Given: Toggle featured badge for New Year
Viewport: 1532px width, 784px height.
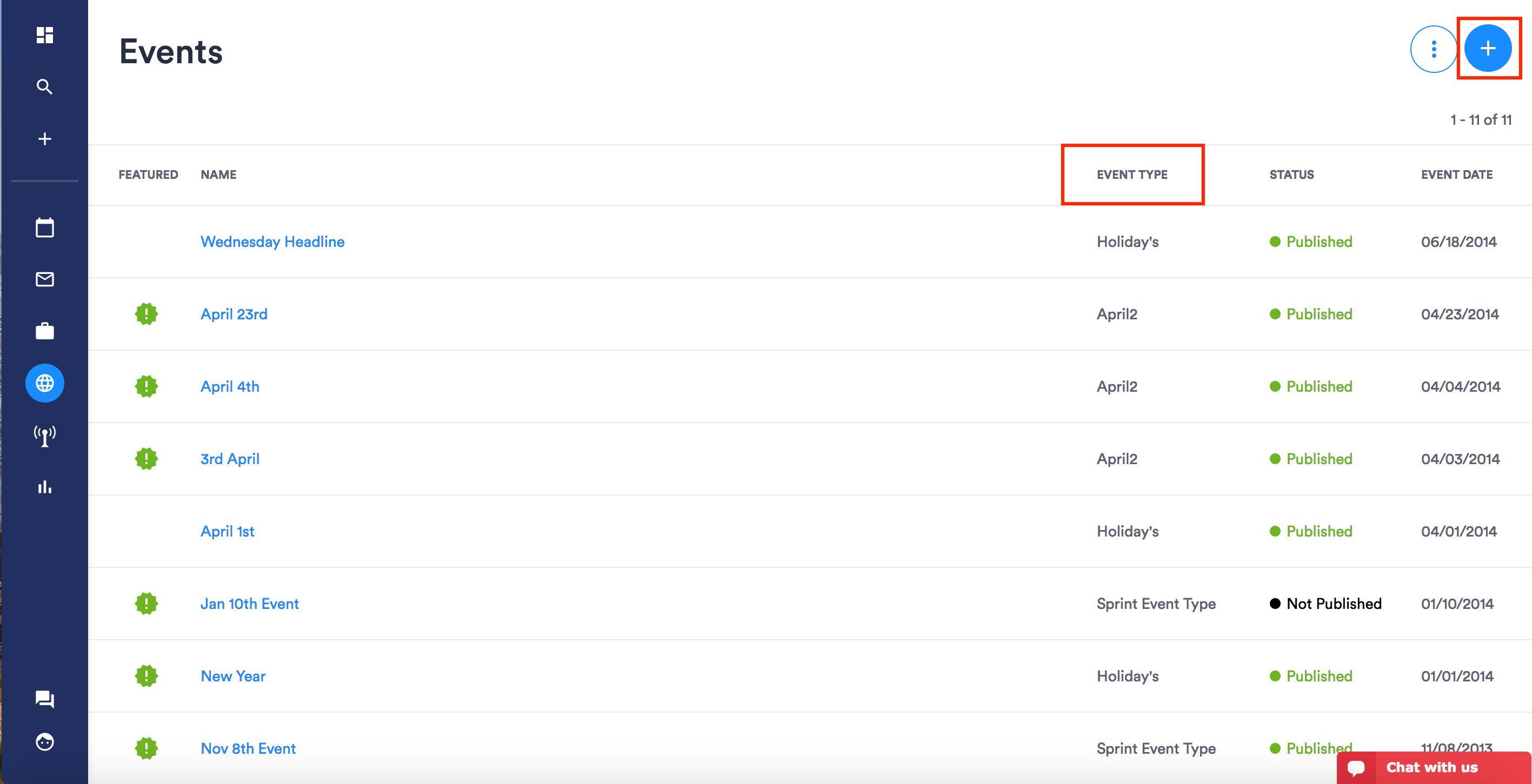Looking at the screenshot, I should [146, 676].
